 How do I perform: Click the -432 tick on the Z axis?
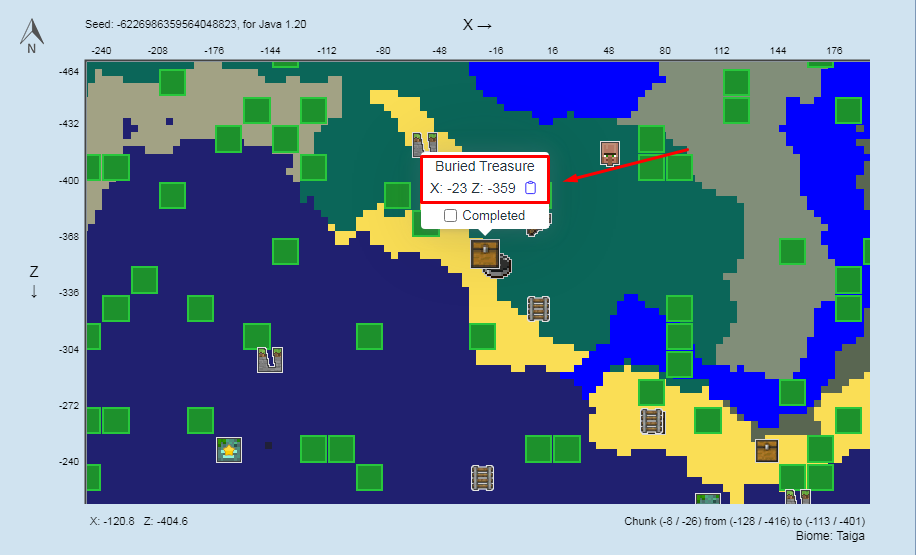pyautogui.click(x=69, y=124)
